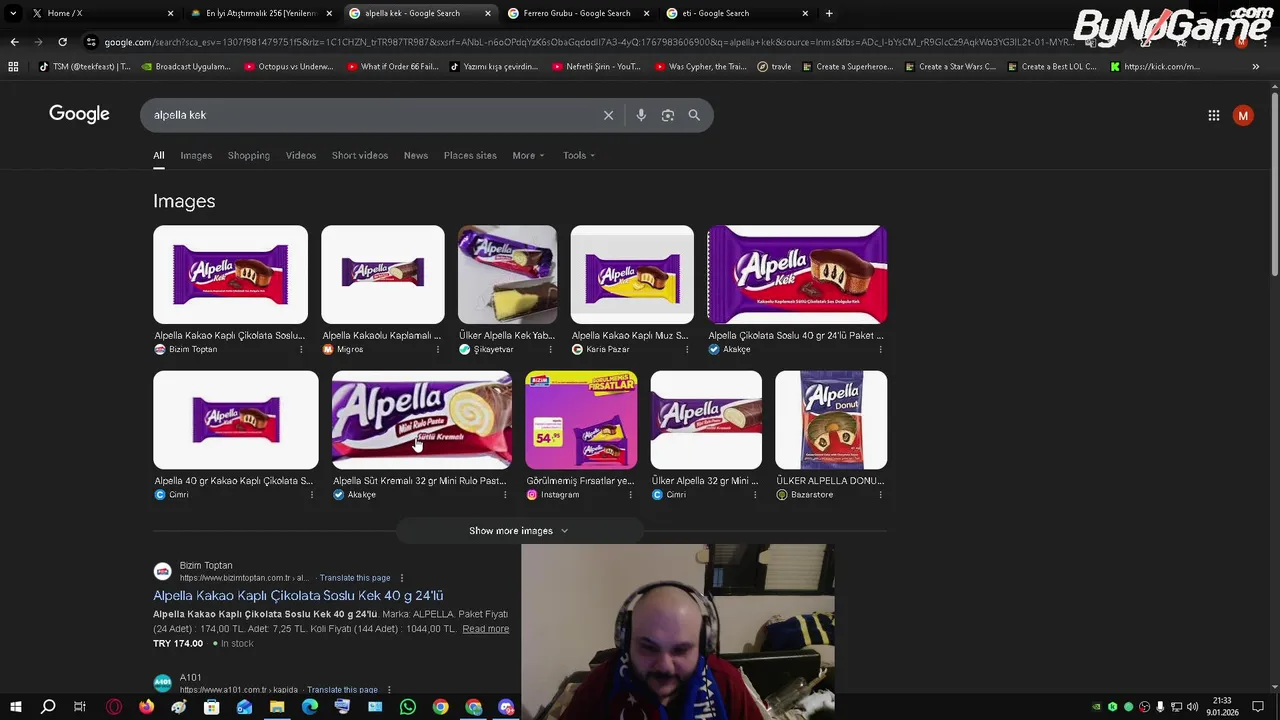Open the Google apps grid icon
Screen dimensions: 1280x720
point(1213,115)
